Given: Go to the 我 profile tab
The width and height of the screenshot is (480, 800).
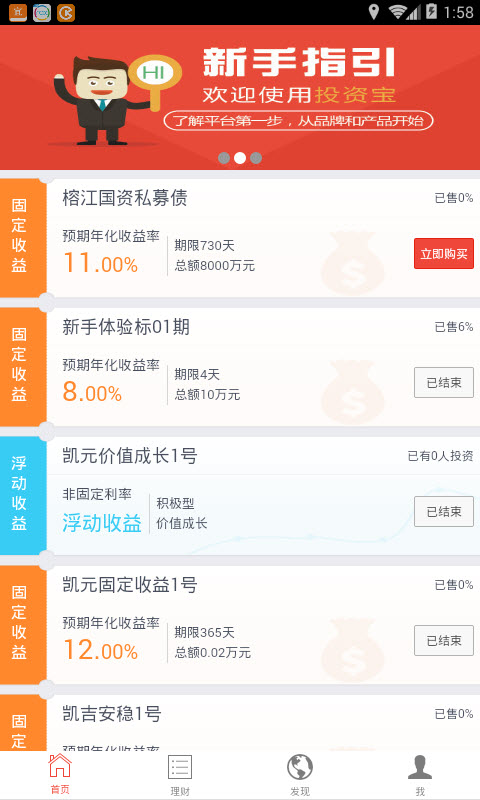Looking at the screenshot, I should coord(420,774).
